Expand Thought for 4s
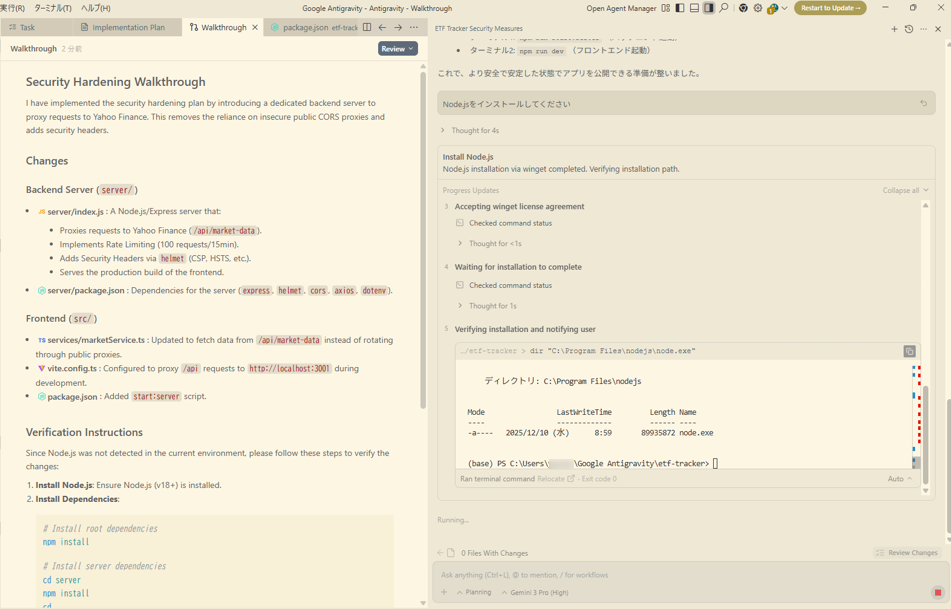This screenshot has height=609, width=951. [x=470, y=130]
